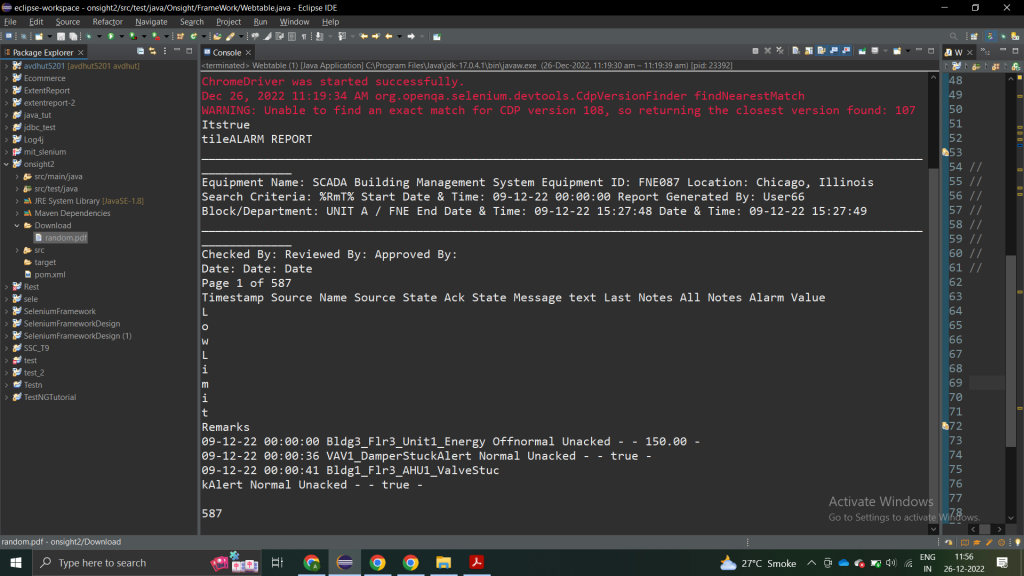Screen dimensions: 1024x576
Task: Expand the avdhut5201 project node
Action: 7,66
